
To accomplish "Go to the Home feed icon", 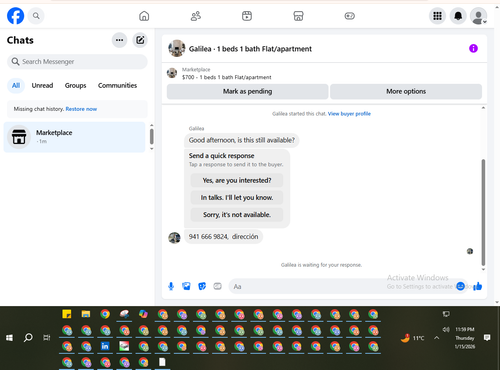I will pos(144,16).
